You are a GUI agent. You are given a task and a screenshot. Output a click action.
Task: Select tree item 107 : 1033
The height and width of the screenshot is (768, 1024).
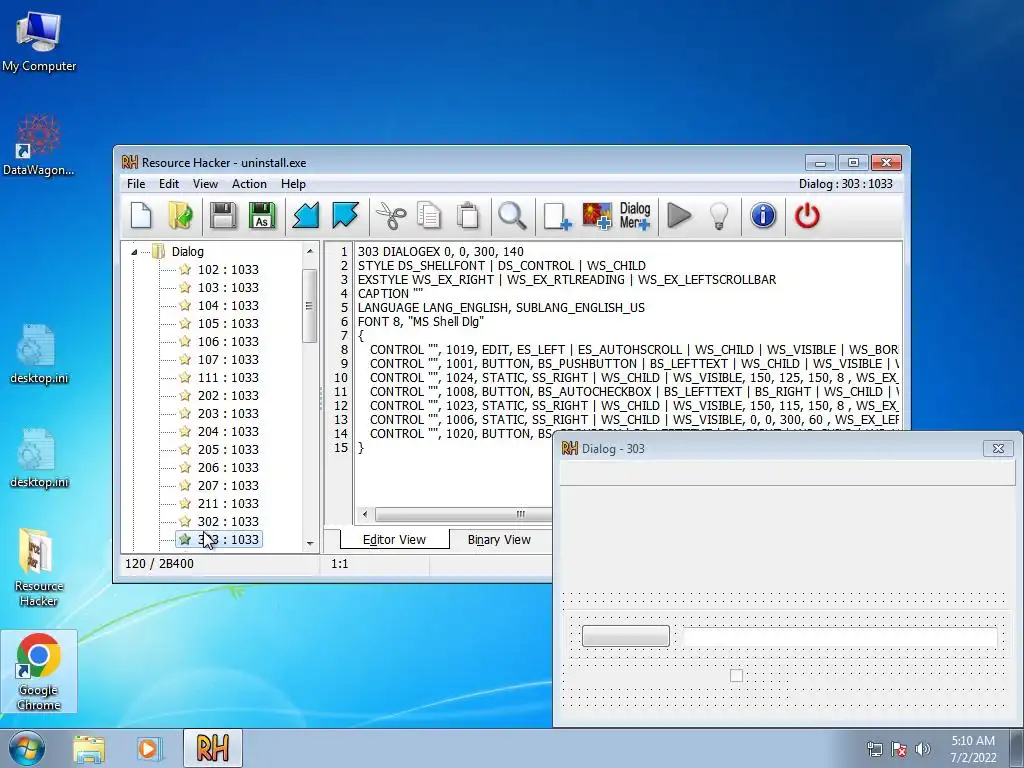point(228,359)
